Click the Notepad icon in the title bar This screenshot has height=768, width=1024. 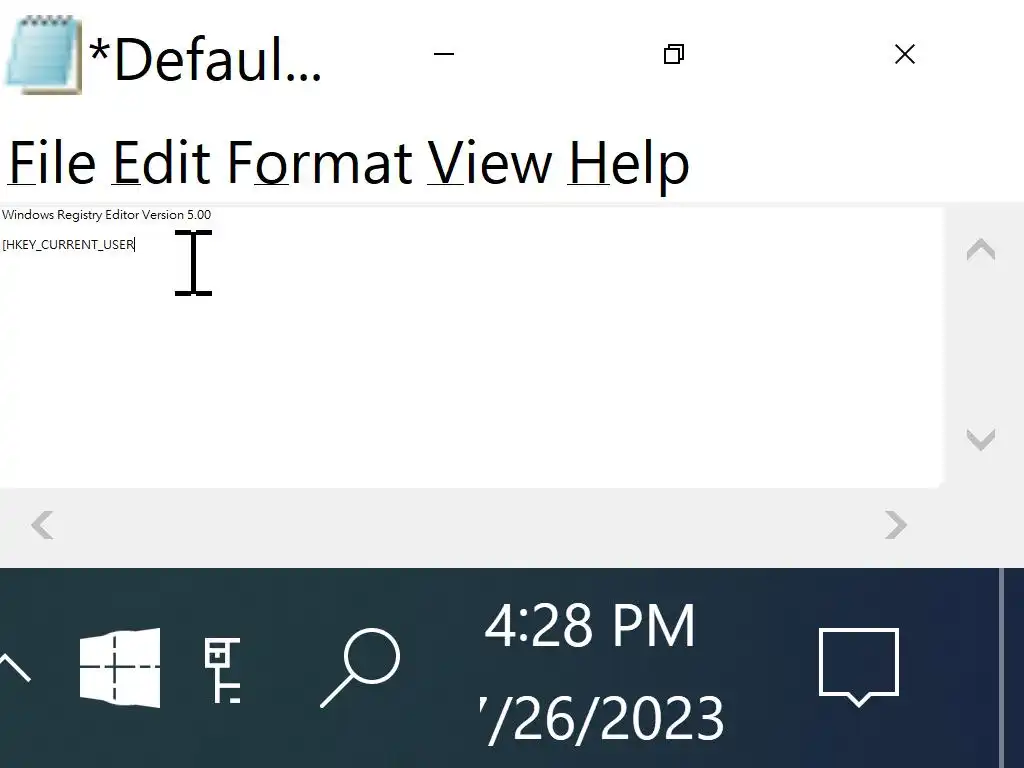point(43,56)
